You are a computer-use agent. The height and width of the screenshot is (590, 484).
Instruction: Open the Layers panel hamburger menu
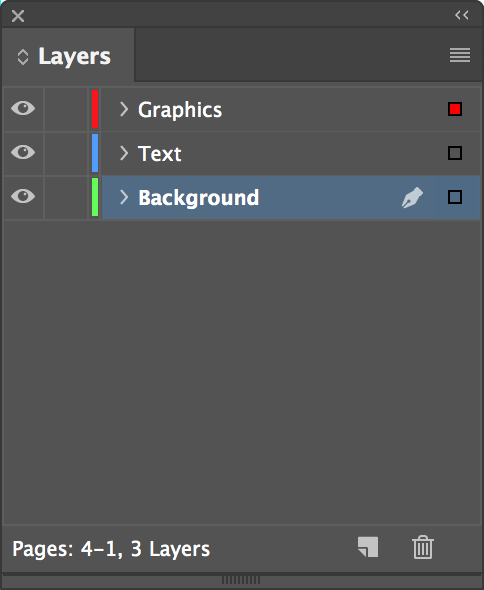[x=460, y=55]
